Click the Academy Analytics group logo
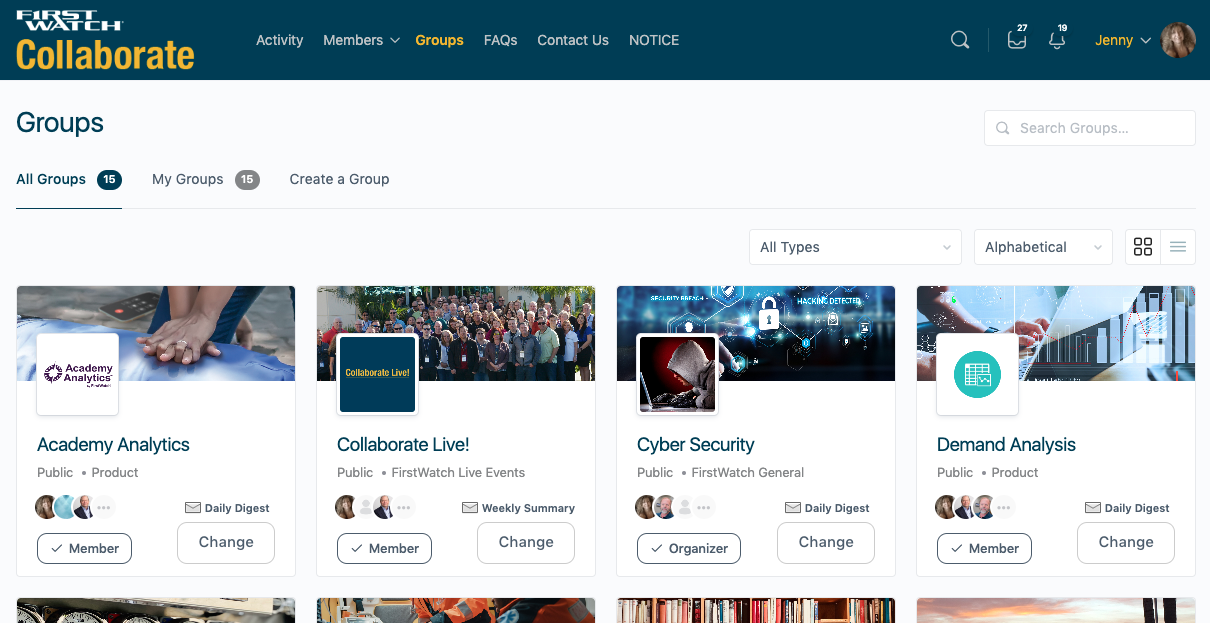Viewport: 1210px width, 623px height. [78, 374]
